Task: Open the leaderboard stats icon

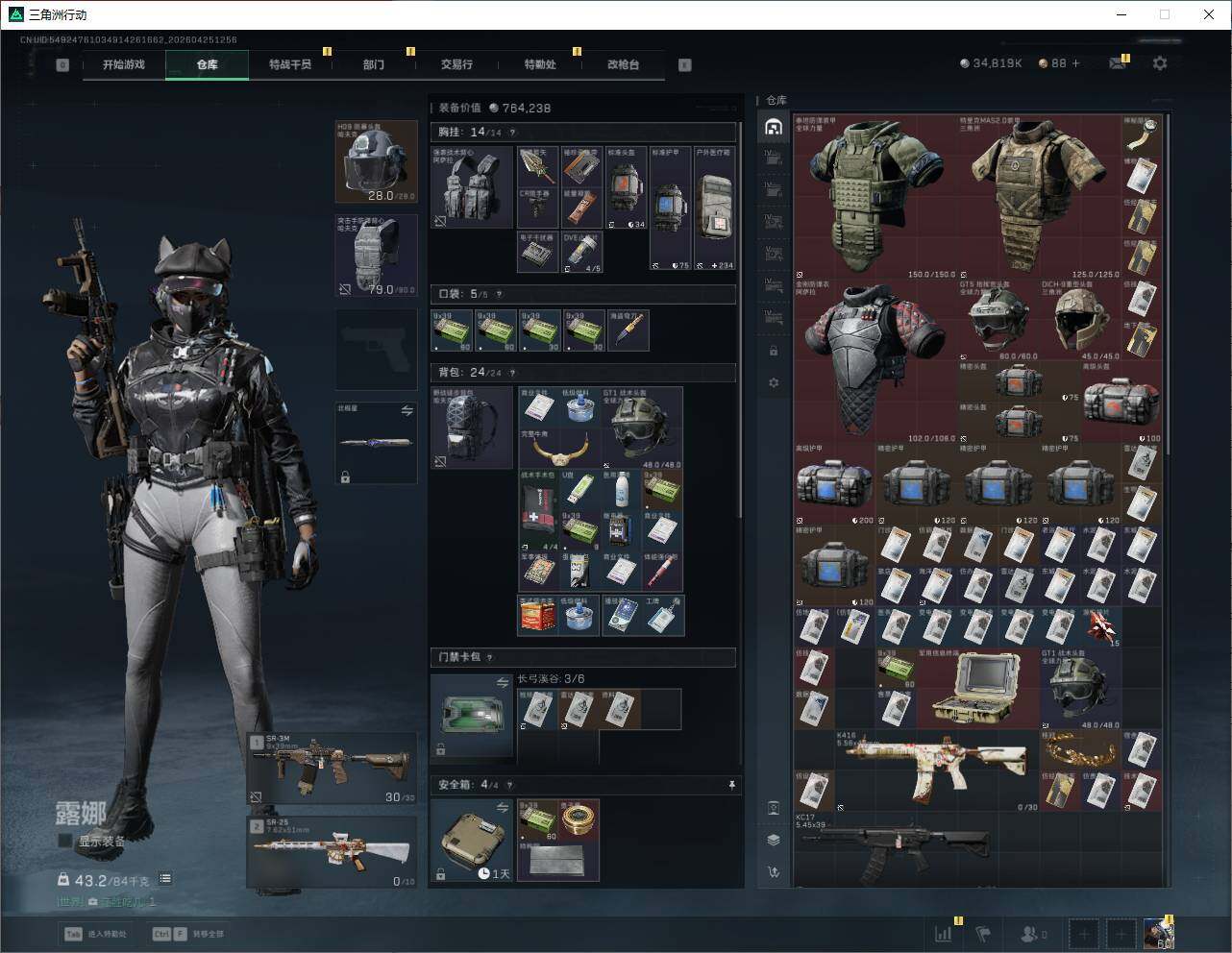Action: point(944,933)
